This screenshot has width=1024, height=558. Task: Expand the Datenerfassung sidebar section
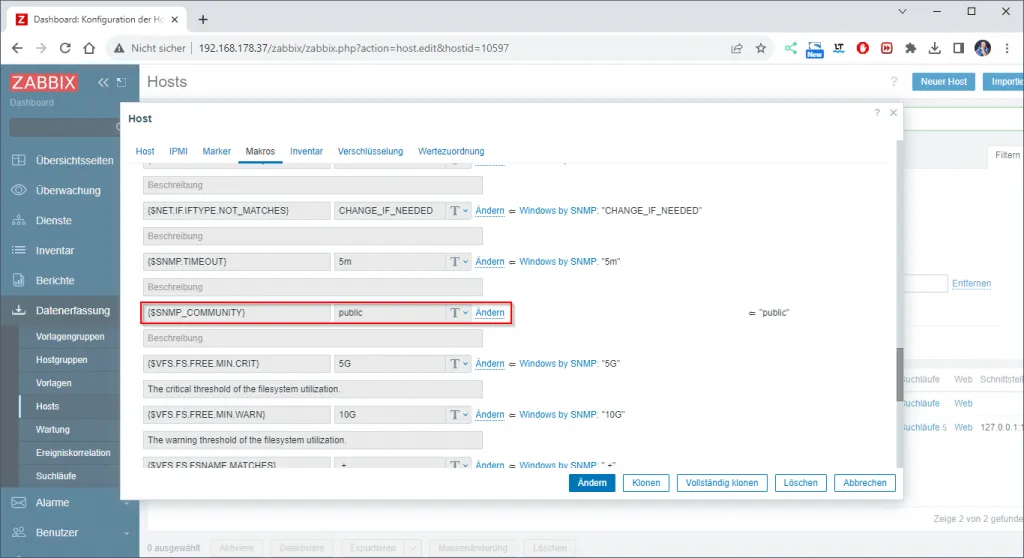(x=70, y=311)
